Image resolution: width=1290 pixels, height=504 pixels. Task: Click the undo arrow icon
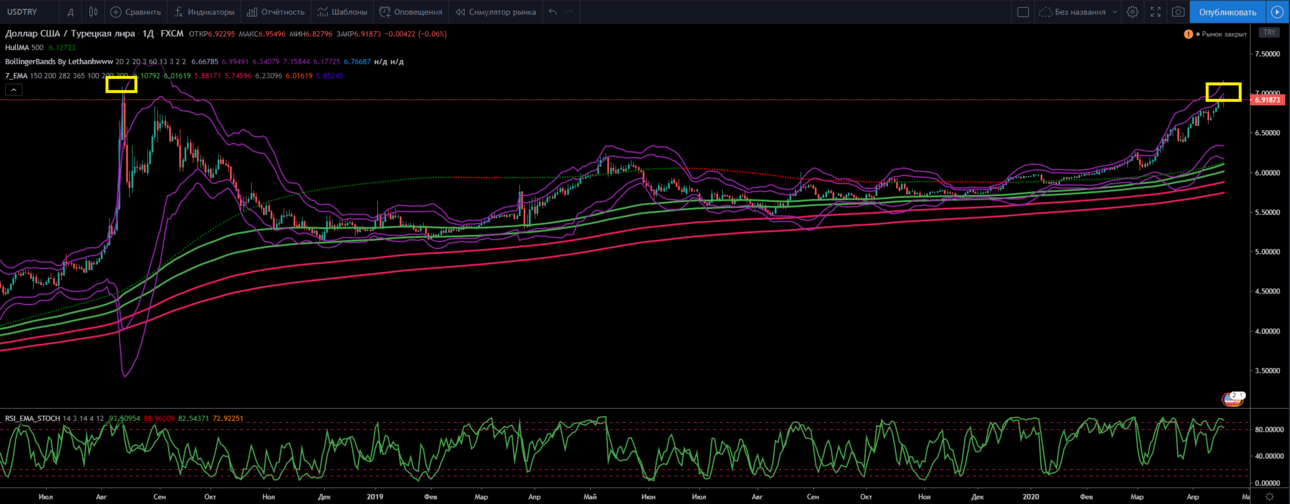click(x=554, y=12)
